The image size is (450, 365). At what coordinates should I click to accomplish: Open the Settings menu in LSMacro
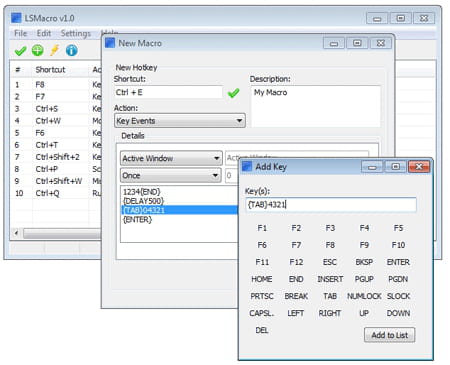[76, 33]
